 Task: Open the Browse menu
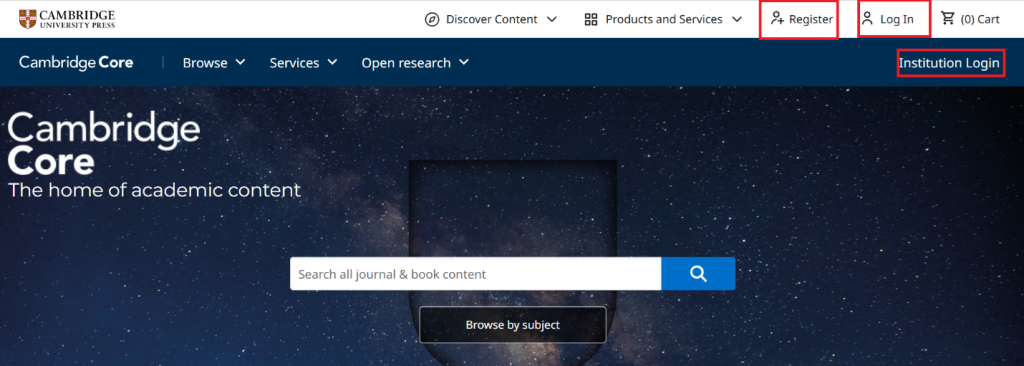coord(214,63)
